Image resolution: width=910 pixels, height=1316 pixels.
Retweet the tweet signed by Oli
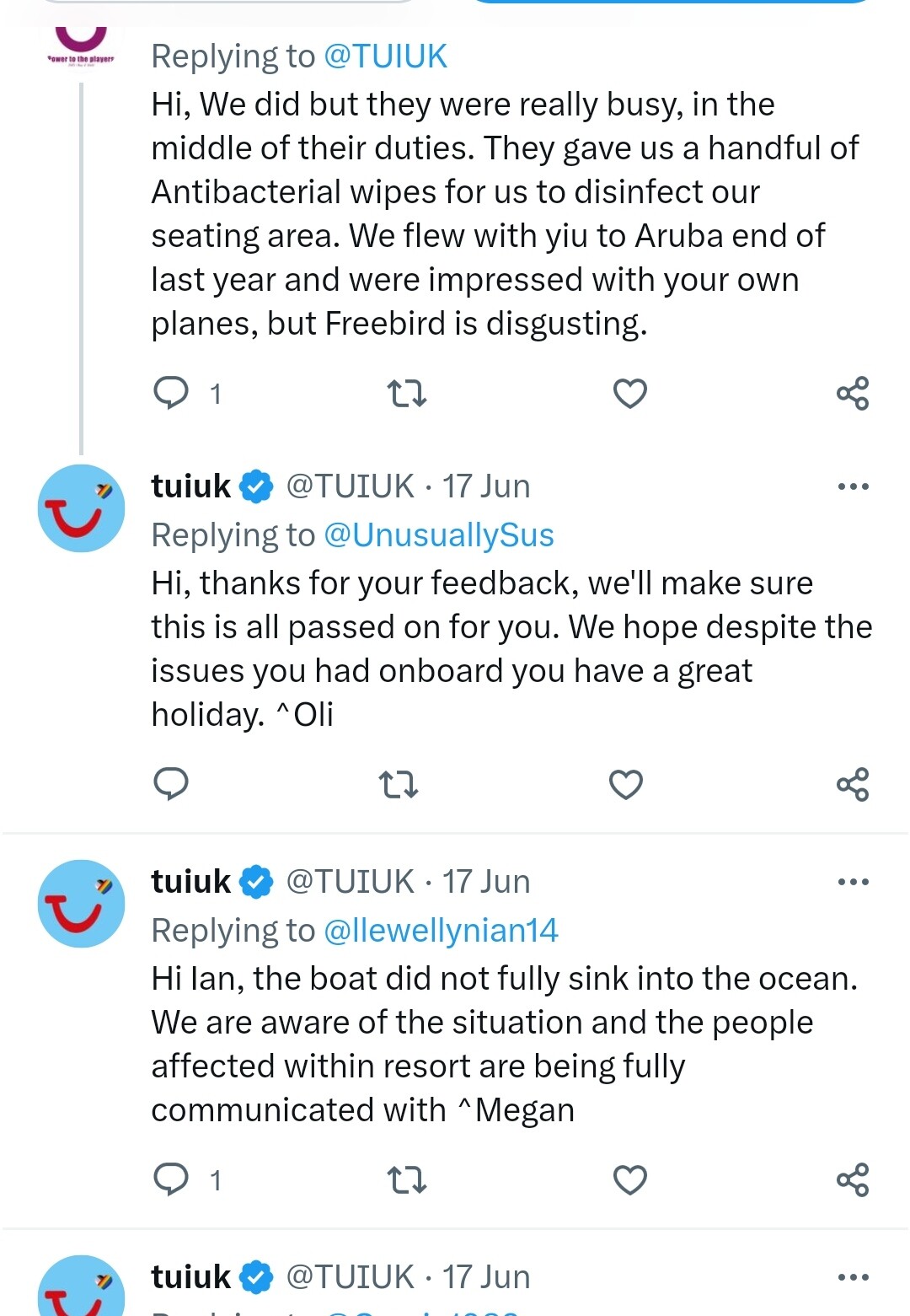point(399,784)
